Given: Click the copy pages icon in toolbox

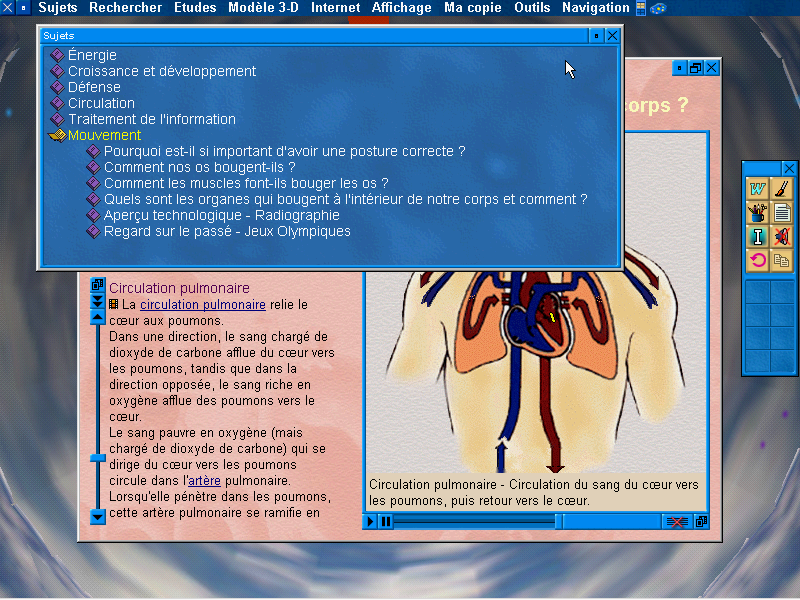Looking at the screenshot, I should click(x=782, y=261).
